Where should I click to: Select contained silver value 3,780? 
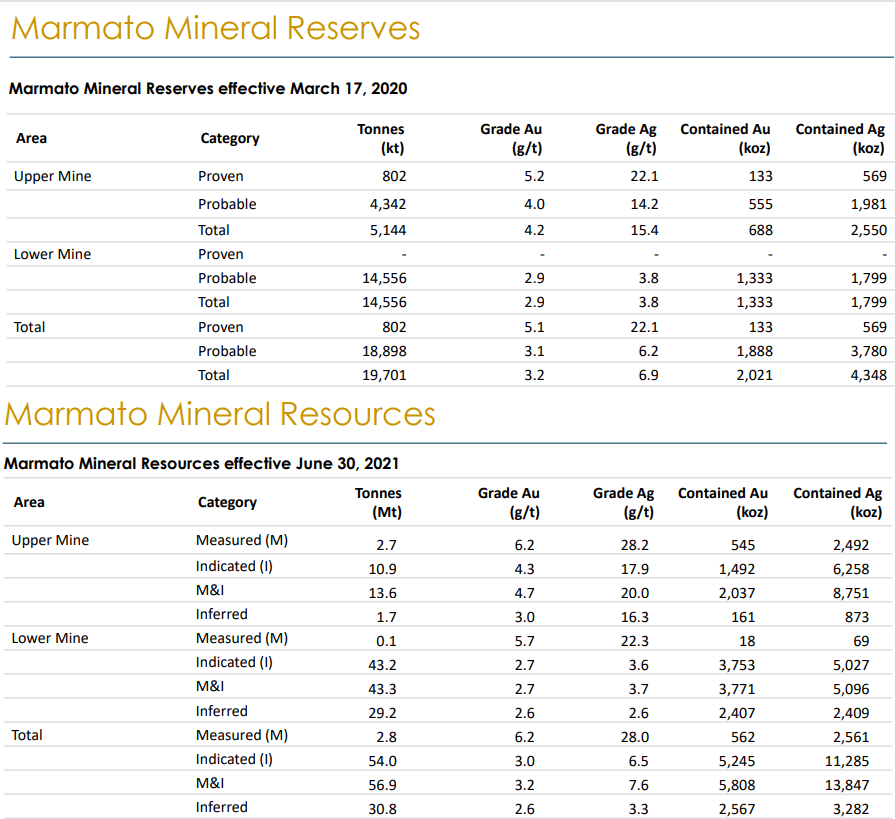[x=869, y=352]
